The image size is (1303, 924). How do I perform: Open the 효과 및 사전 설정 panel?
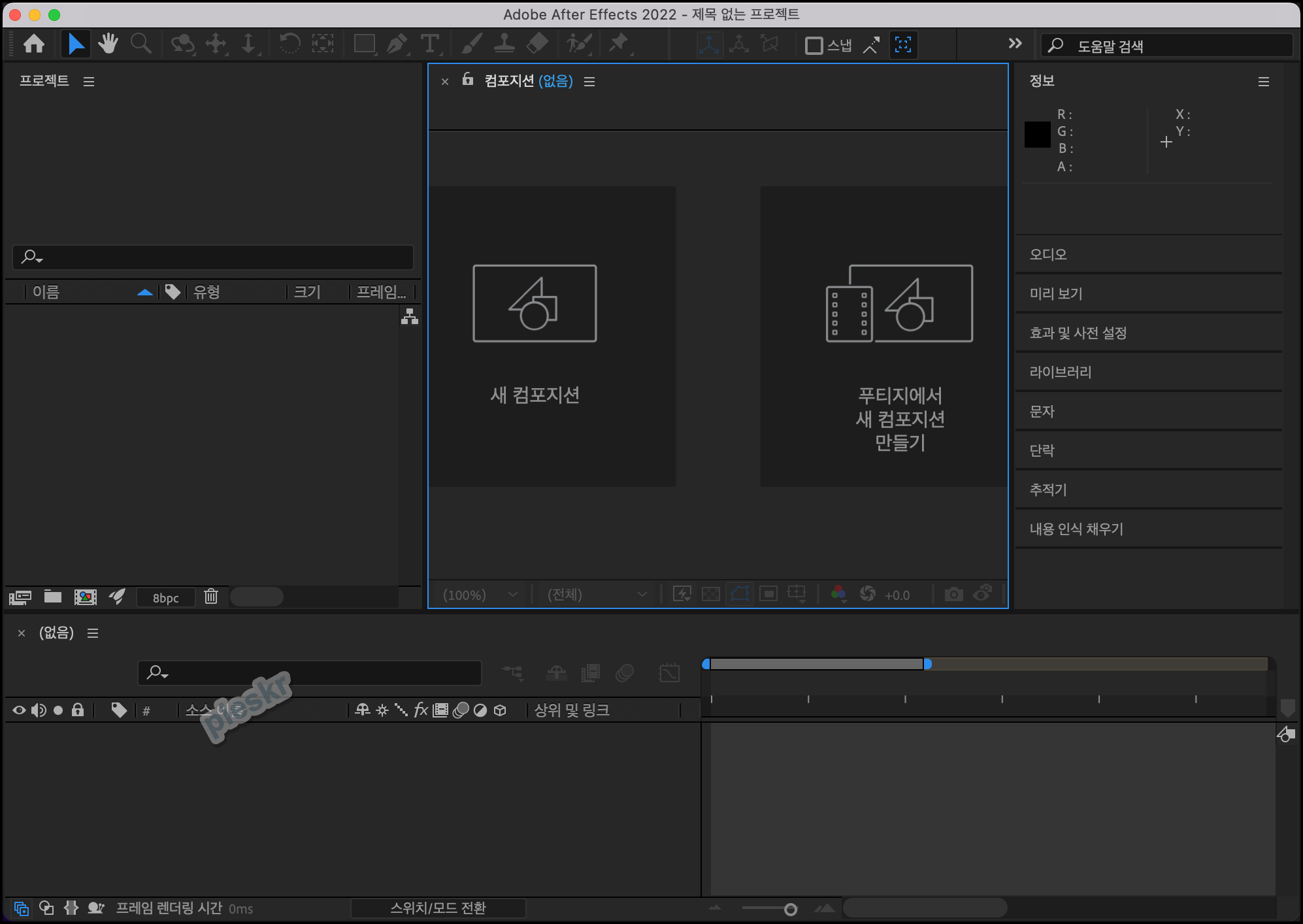1078,333
